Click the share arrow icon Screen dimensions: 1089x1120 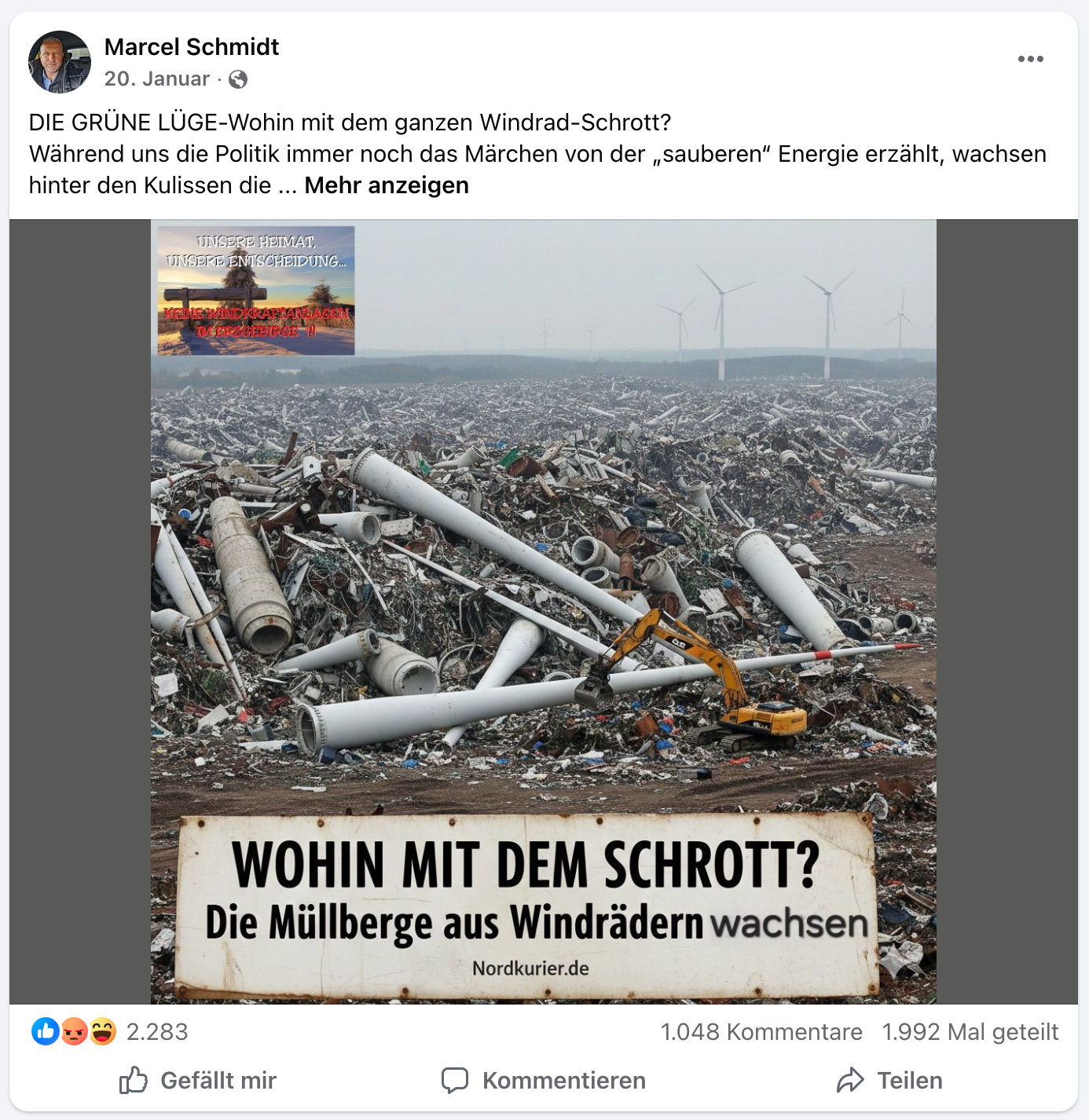[850, 1081]
